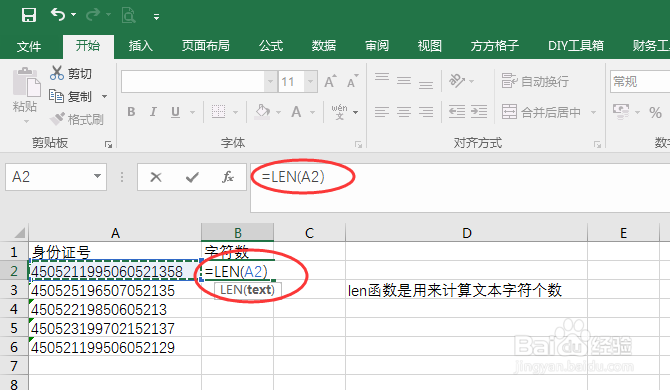The height and width of the screenshot is (390, 670).
Task: Decrease font size with the smaller A
Action: click(353, 81)
